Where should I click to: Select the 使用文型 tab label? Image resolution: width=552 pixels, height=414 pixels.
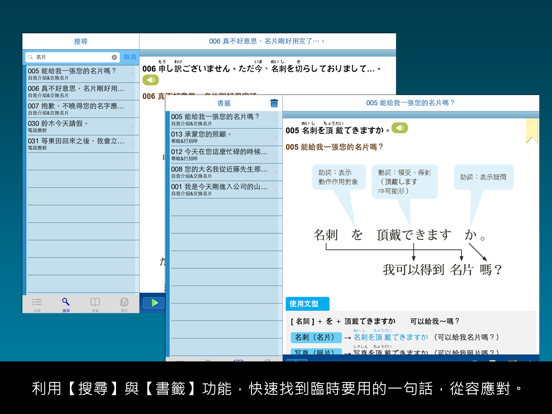coord(307,304)
